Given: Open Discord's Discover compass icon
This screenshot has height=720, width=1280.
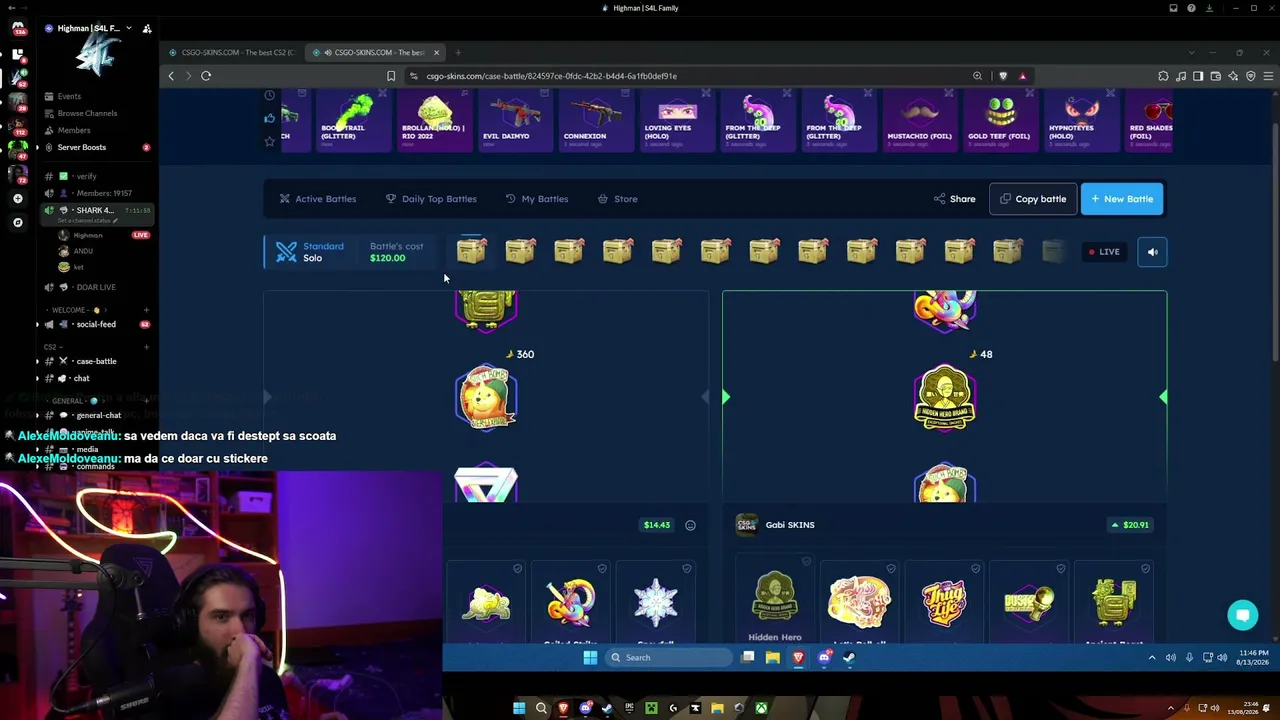Looking at the screenshot, I should tap(17, 222).
